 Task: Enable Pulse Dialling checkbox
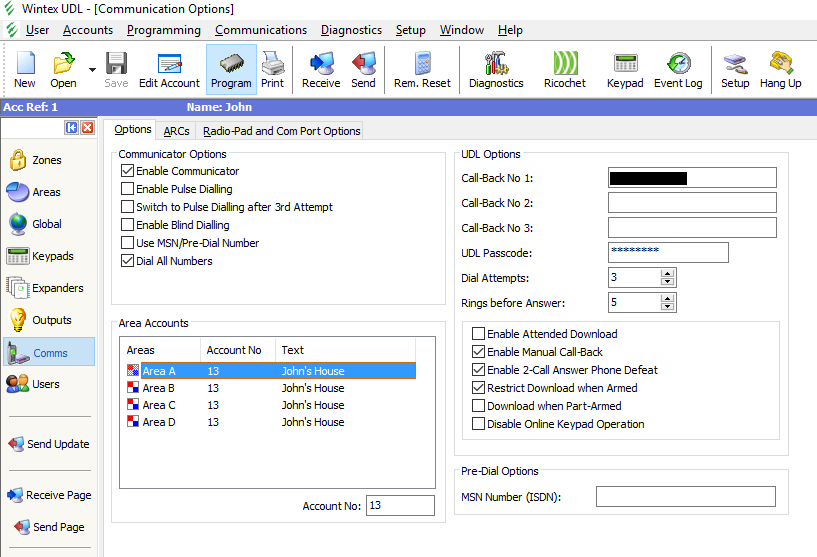(x=127, y=189)
